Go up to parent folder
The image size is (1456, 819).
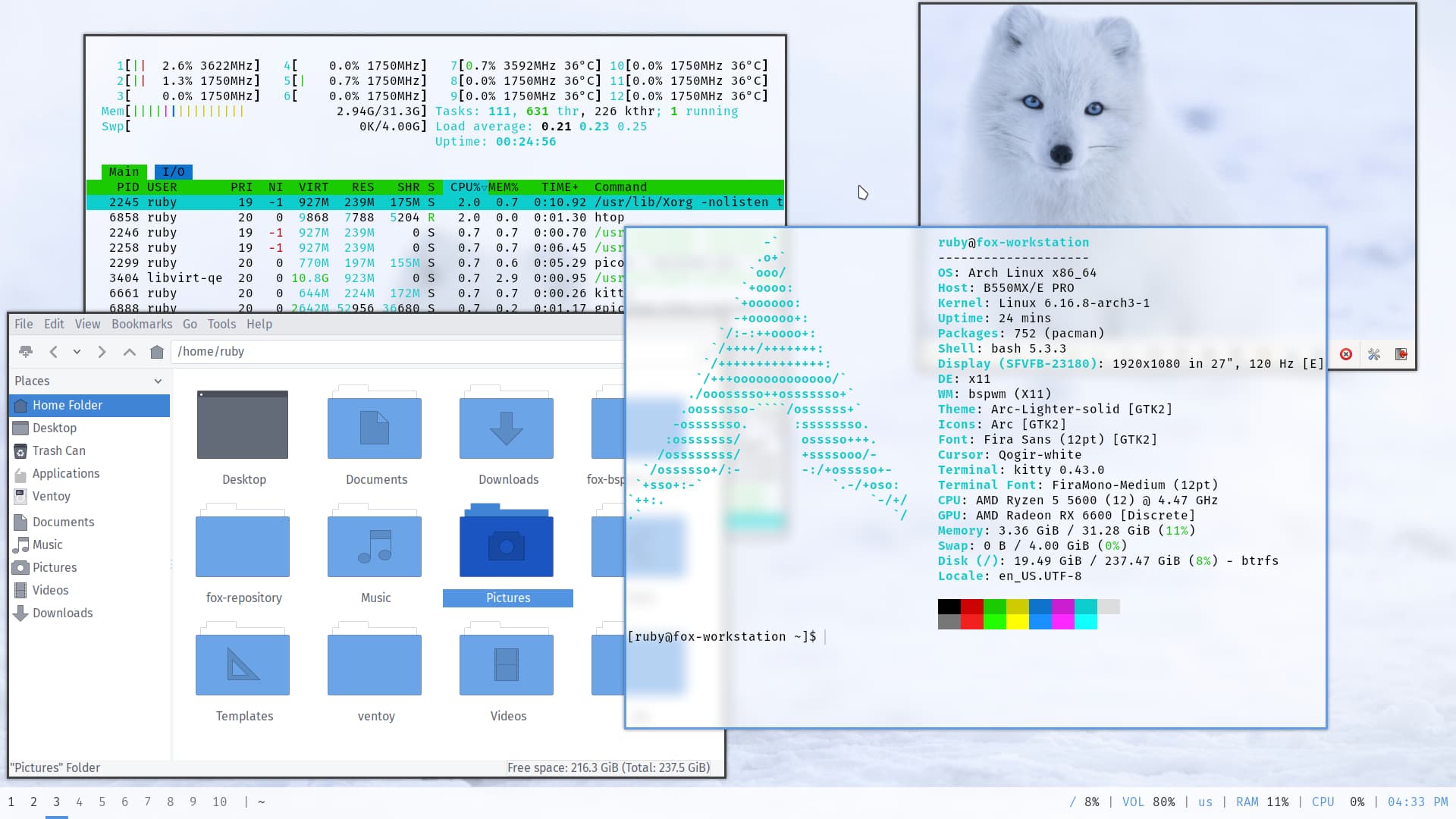tap(130, 352)
